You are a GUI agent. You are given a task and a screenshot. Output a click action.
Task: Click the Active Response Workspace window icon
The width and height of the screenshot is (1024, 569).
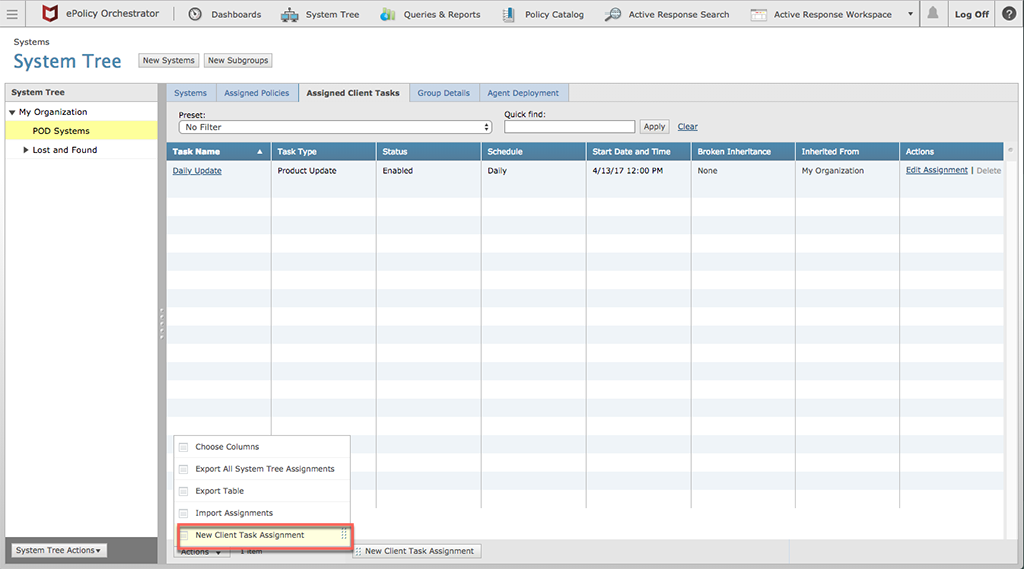758,14
